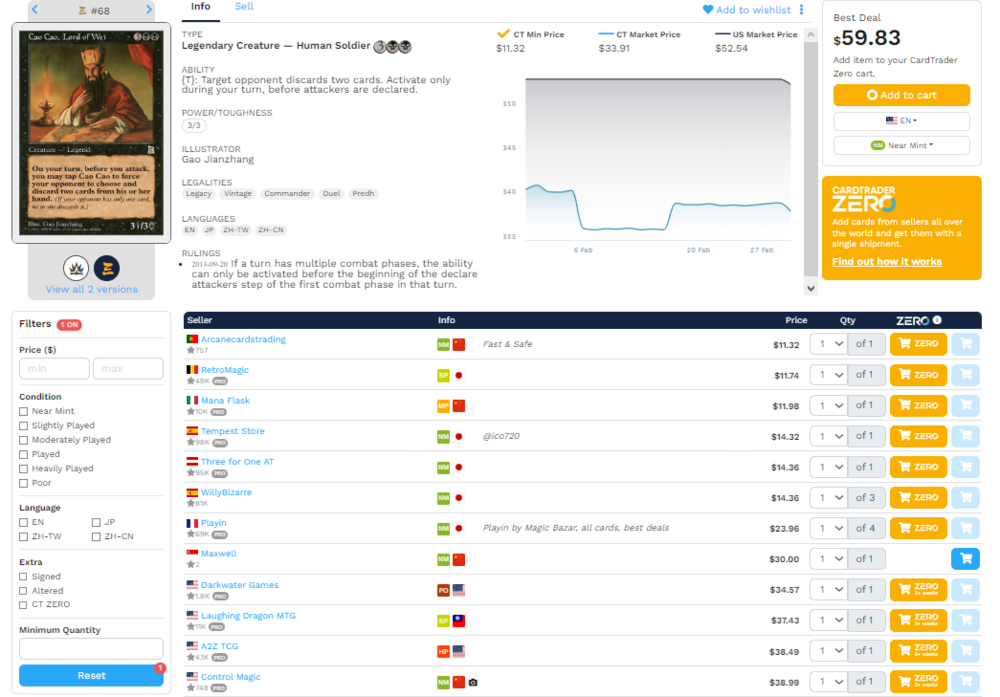Open the EN language dropdown in Best Deal
This screenshot has width=1000, height=697.
[x=901, y=121]
